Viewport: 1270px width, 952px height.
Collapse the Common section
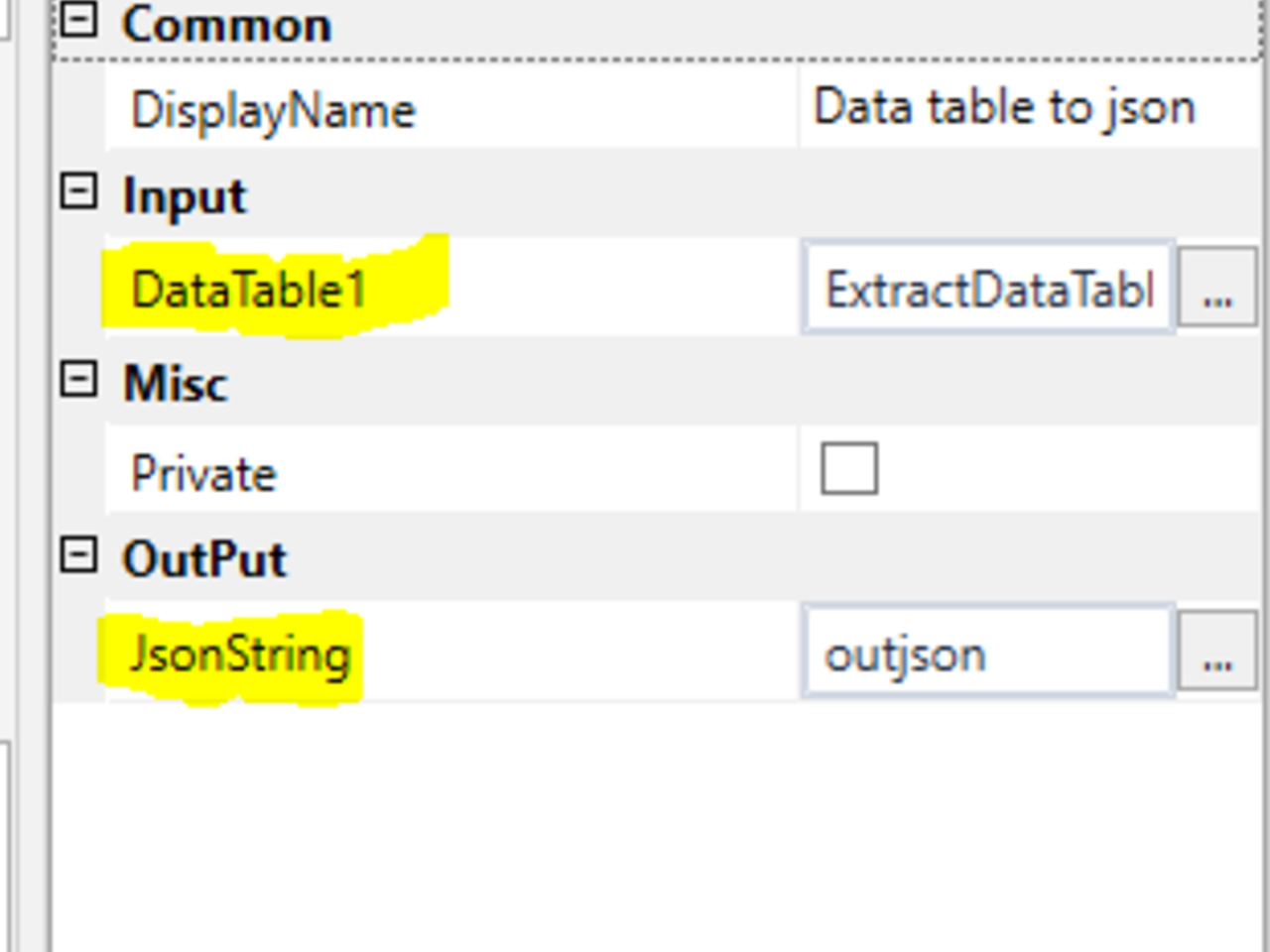78,19
